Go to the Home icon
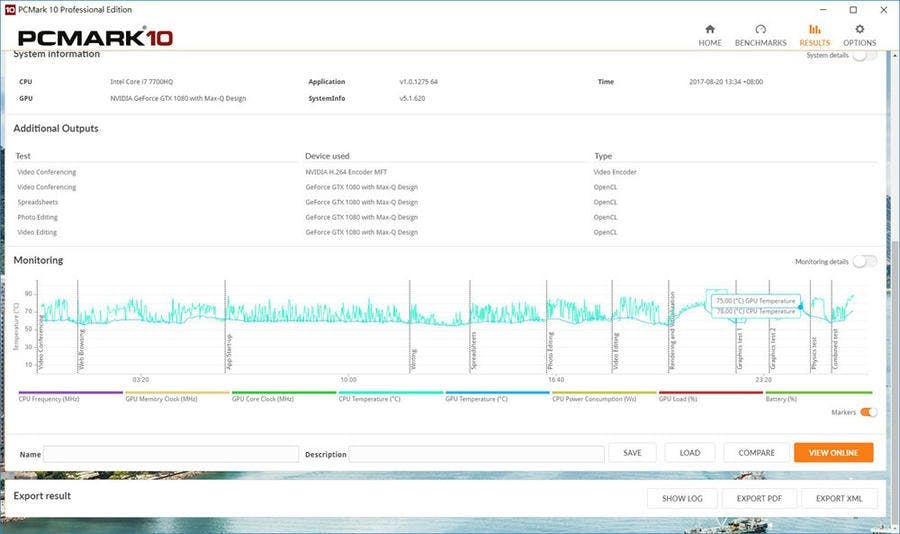This screenshot has height=534, width=900. [710, 30]
